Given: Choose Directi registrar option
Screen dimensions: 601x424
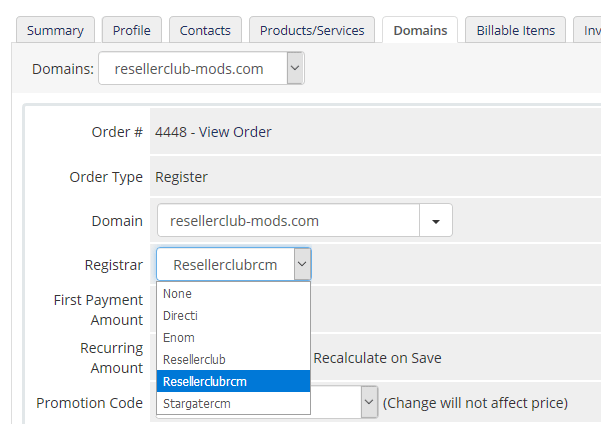Looking at the screenshot, I should (233, 316).
